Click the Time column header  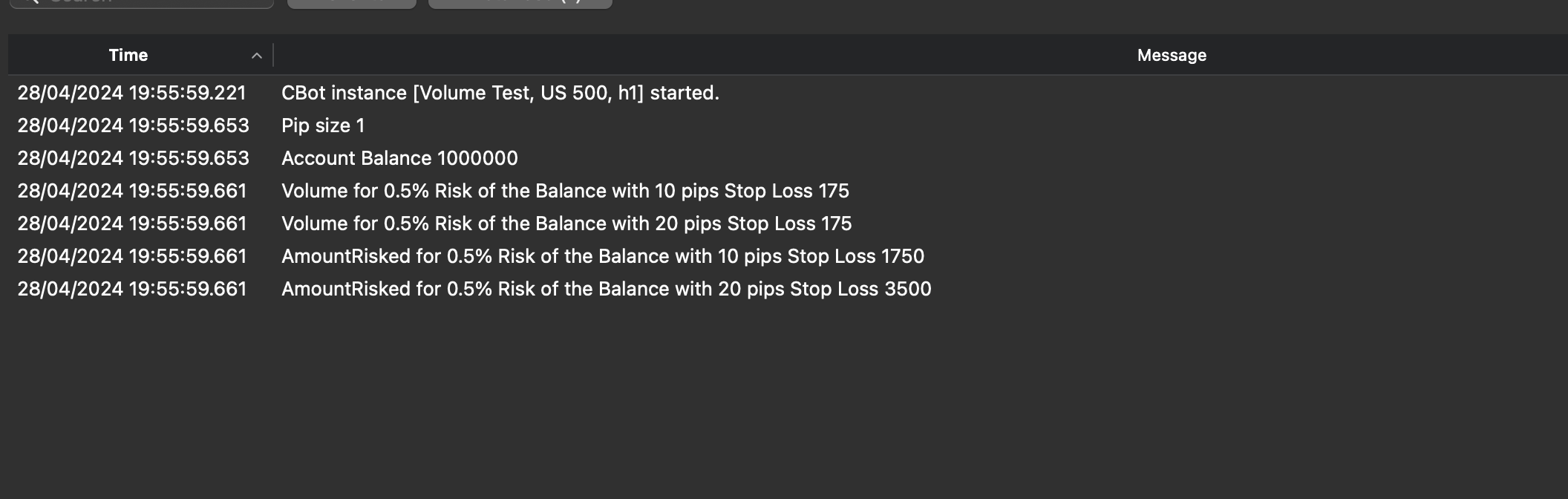(x=128, y=55)
